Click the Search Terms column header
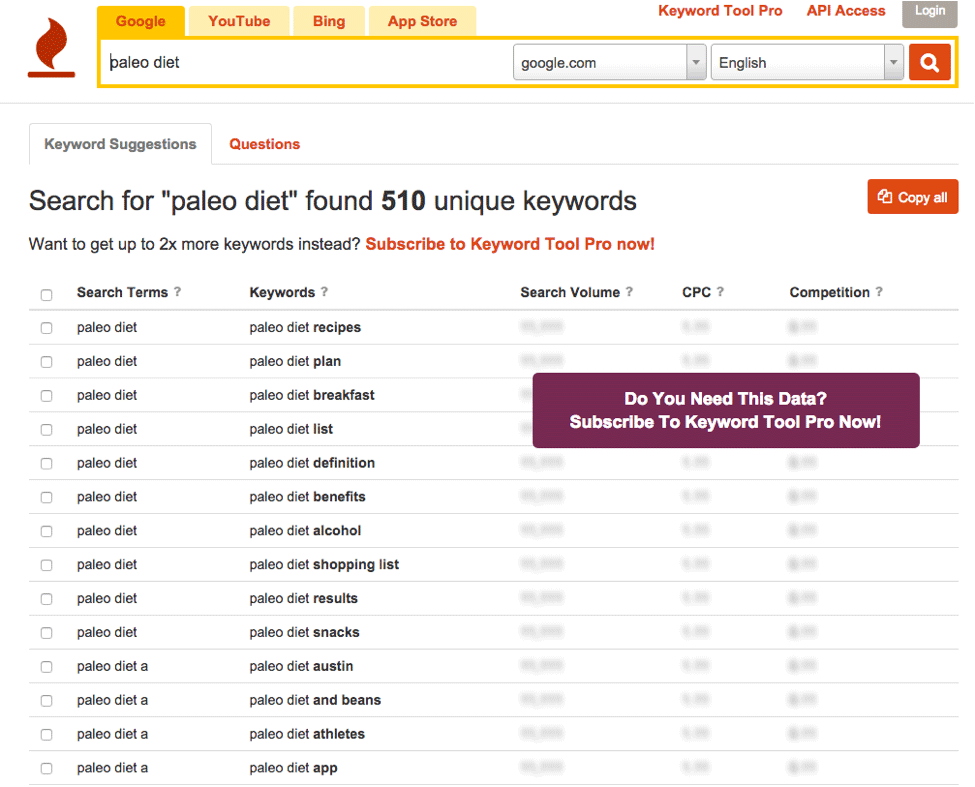Image resolution: width=975 pixels, height=787 pixels. pos(122,292)
